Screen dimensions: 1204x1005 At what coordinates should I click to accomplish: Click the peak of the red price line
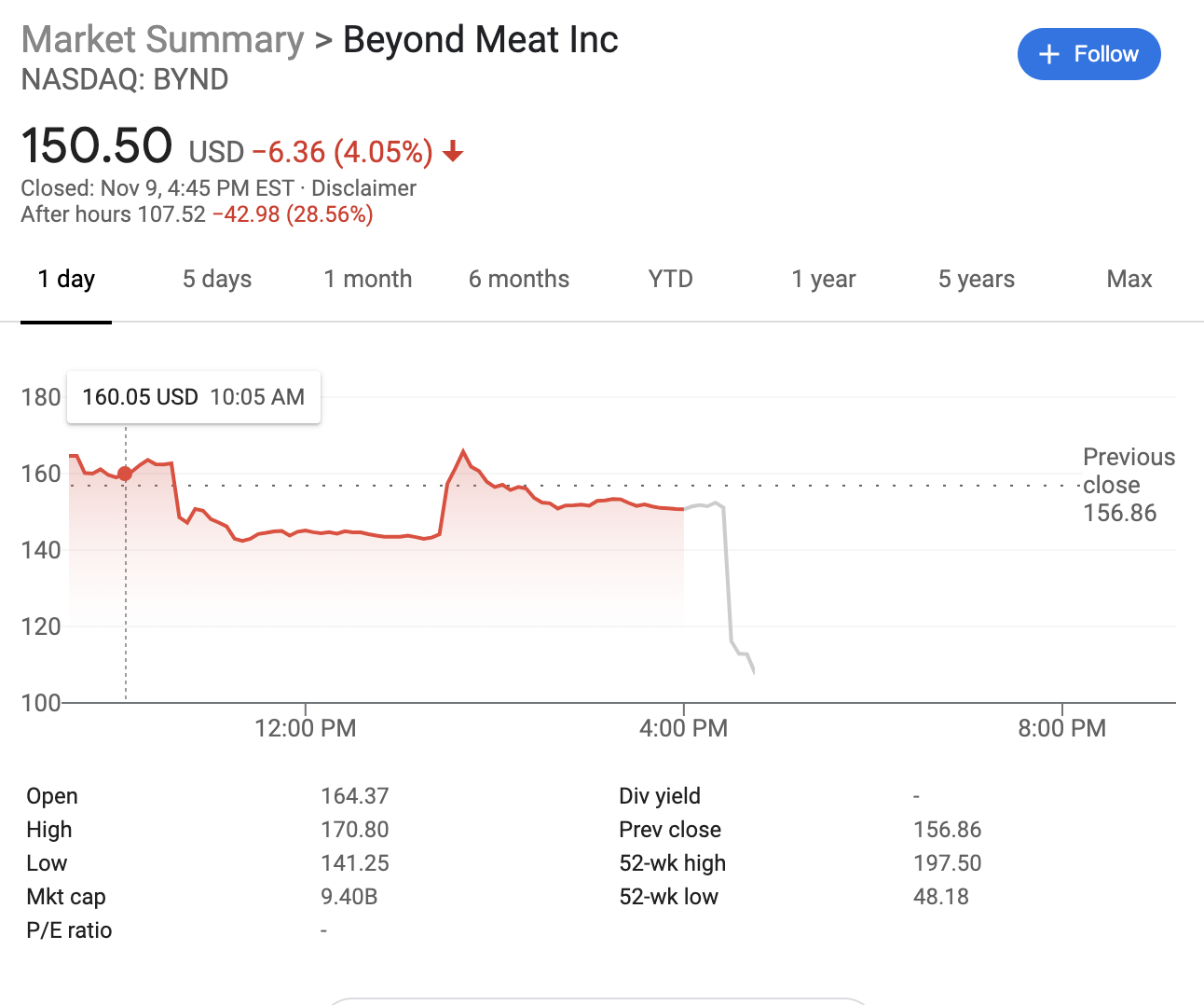coord(463,451)
